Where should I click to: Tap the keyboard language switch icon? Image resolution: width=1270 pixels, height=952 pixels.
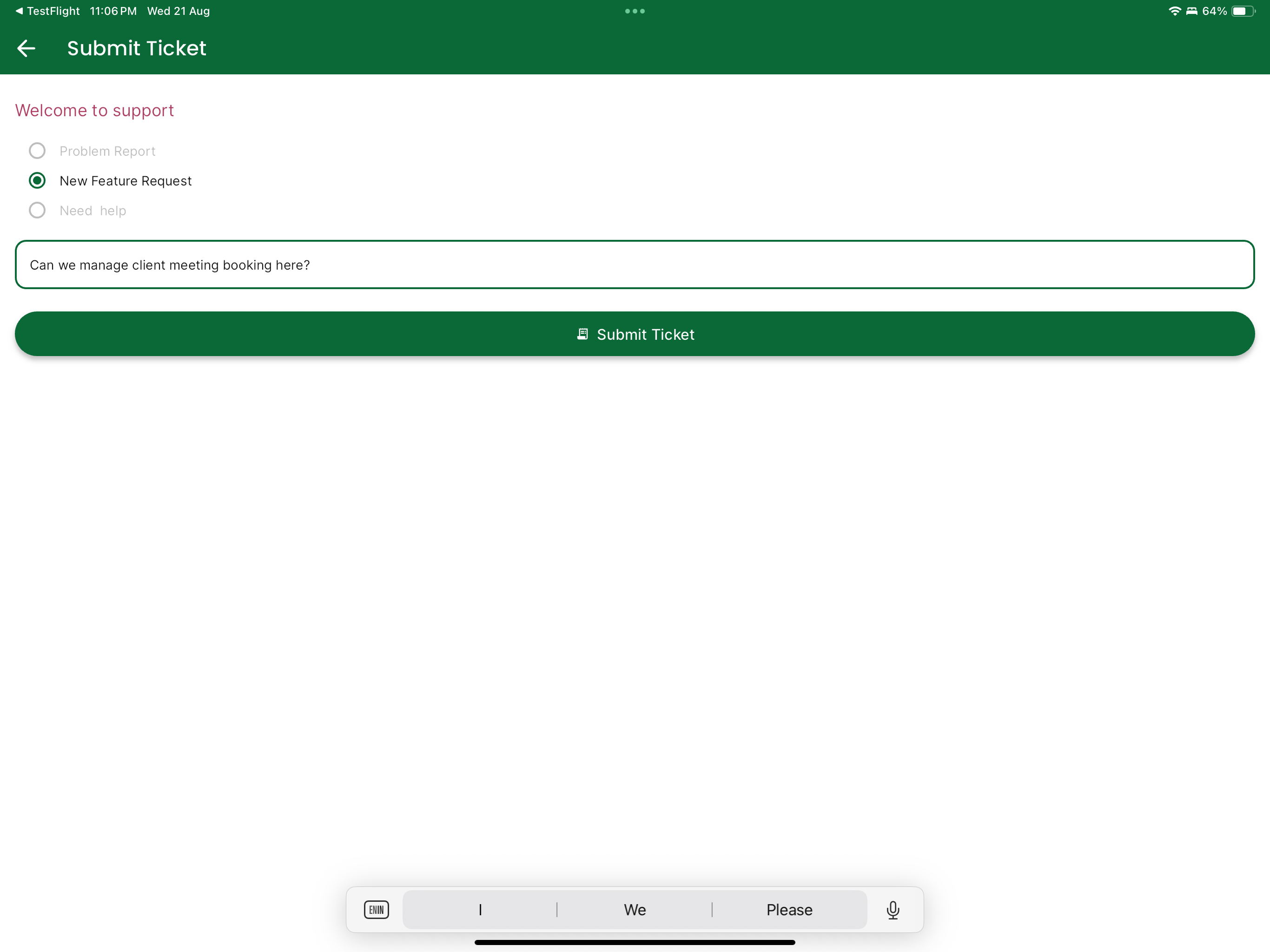coord(376,910)
